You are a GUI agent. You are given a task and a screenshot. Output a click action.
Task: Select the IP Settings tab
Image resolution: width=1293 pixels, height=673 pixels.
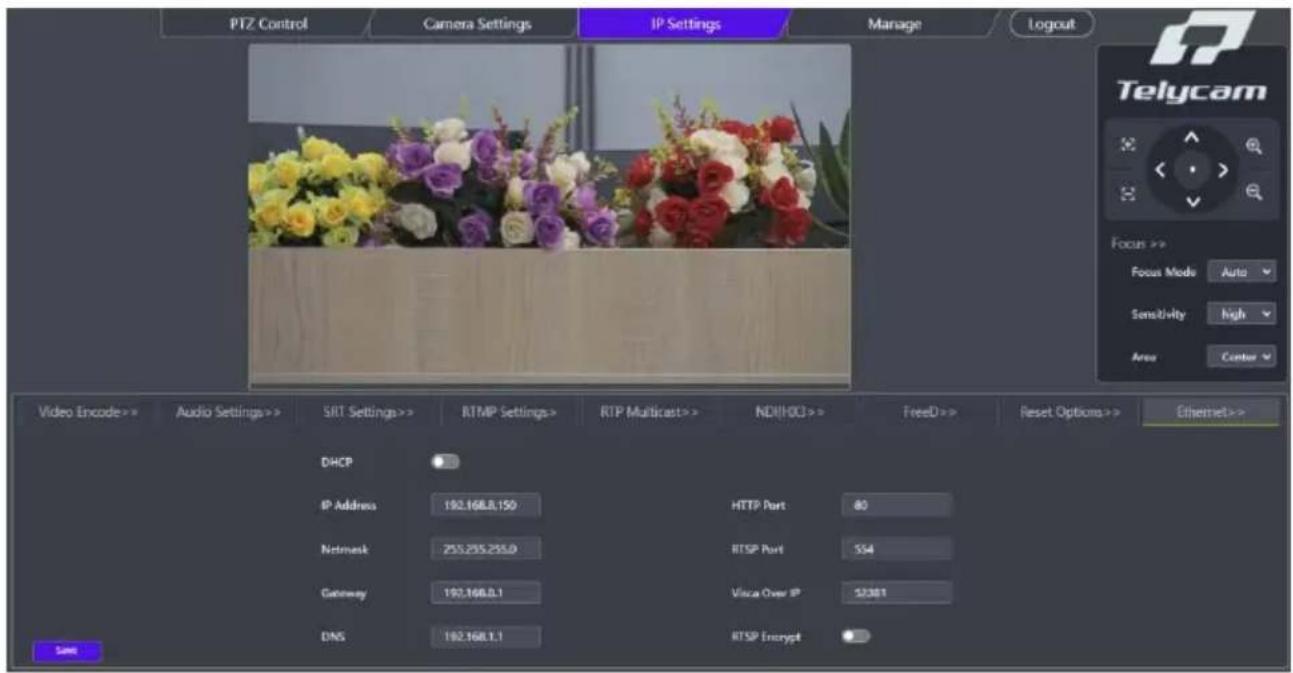tap(685, 24)
